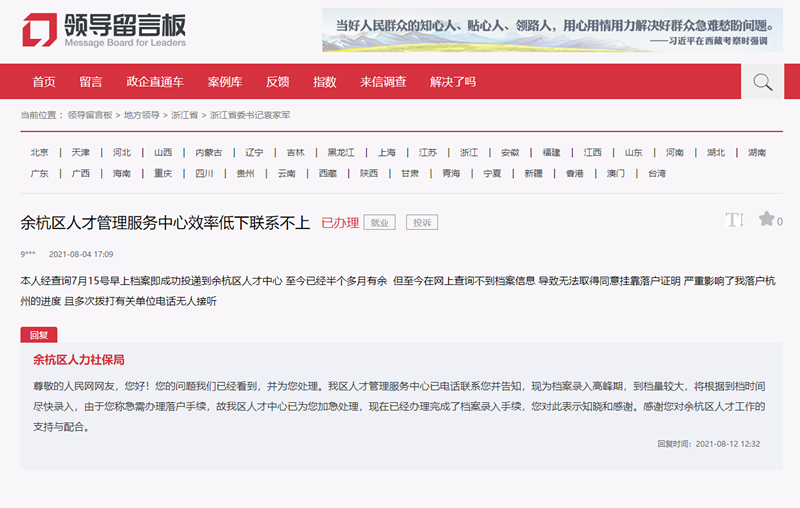This screenshot has width=800, height=508.
Task: Open the 留言 menu item
Action: point(91,82)
